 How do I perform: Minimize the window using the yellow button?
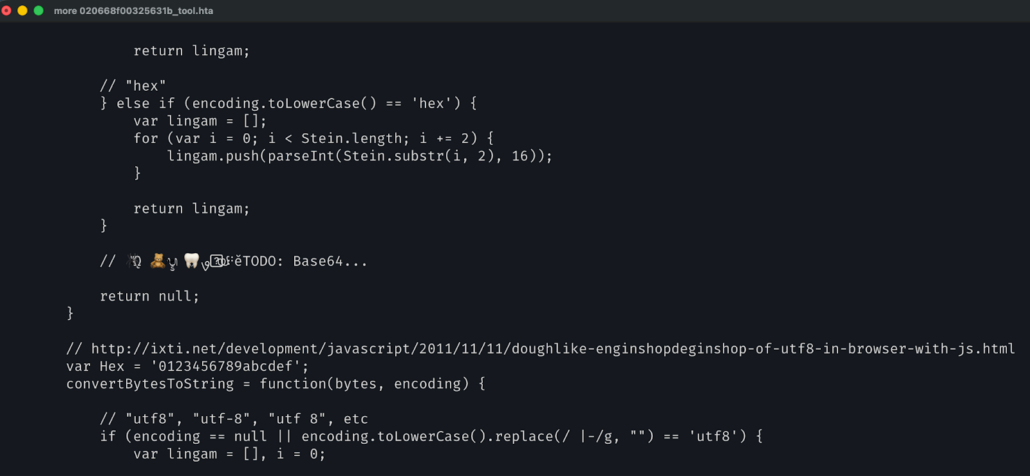coord(23,11)
